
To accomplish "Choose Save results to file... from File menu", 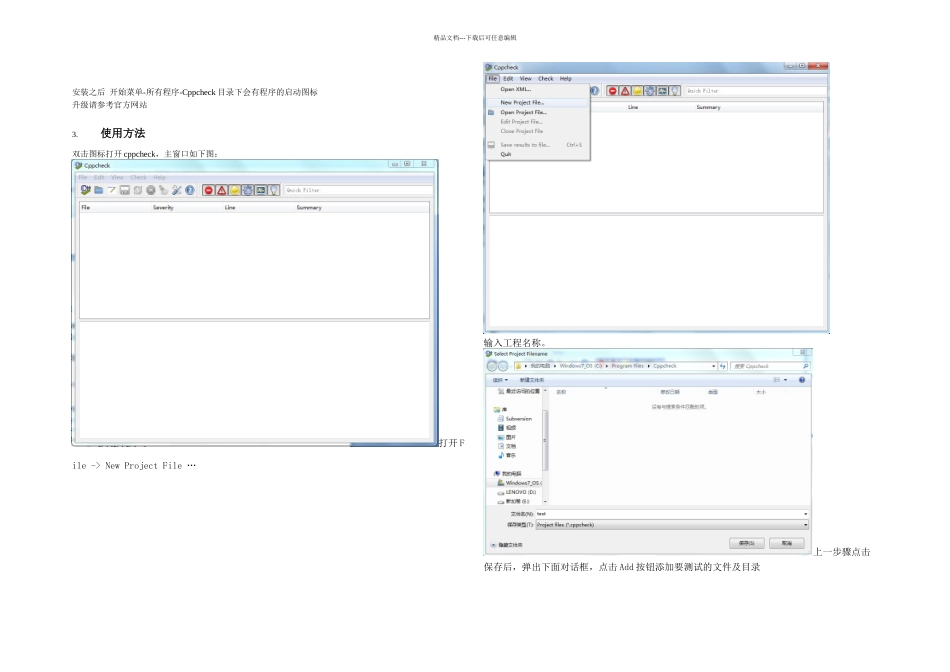I will pos(537,145).
